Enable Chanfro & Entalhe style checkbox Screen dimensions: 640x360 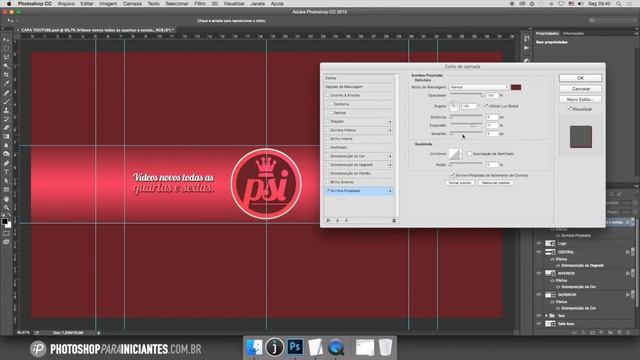click(328, 96)
